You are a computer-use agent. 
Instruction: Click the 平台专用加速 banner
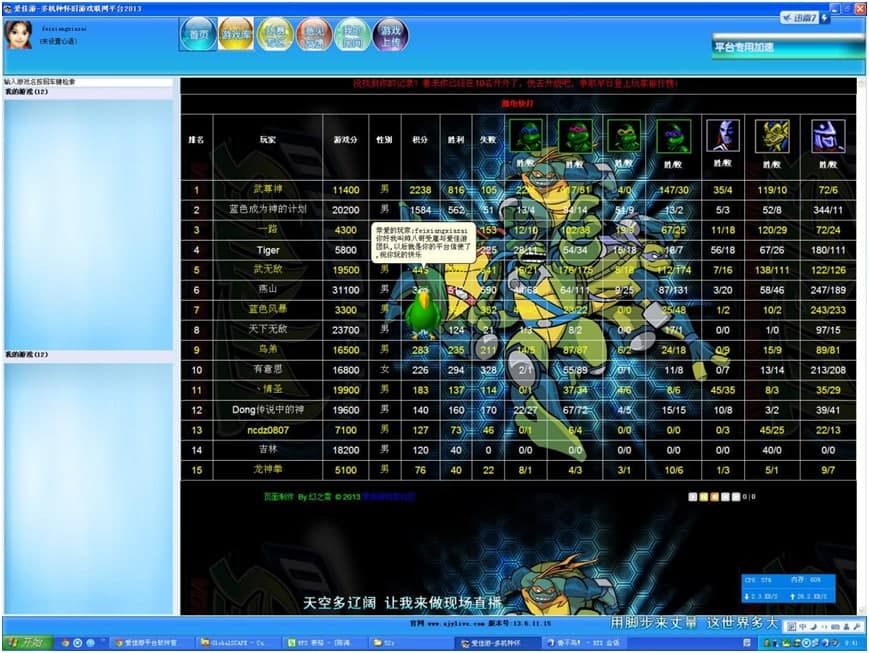tap(787, 47)
